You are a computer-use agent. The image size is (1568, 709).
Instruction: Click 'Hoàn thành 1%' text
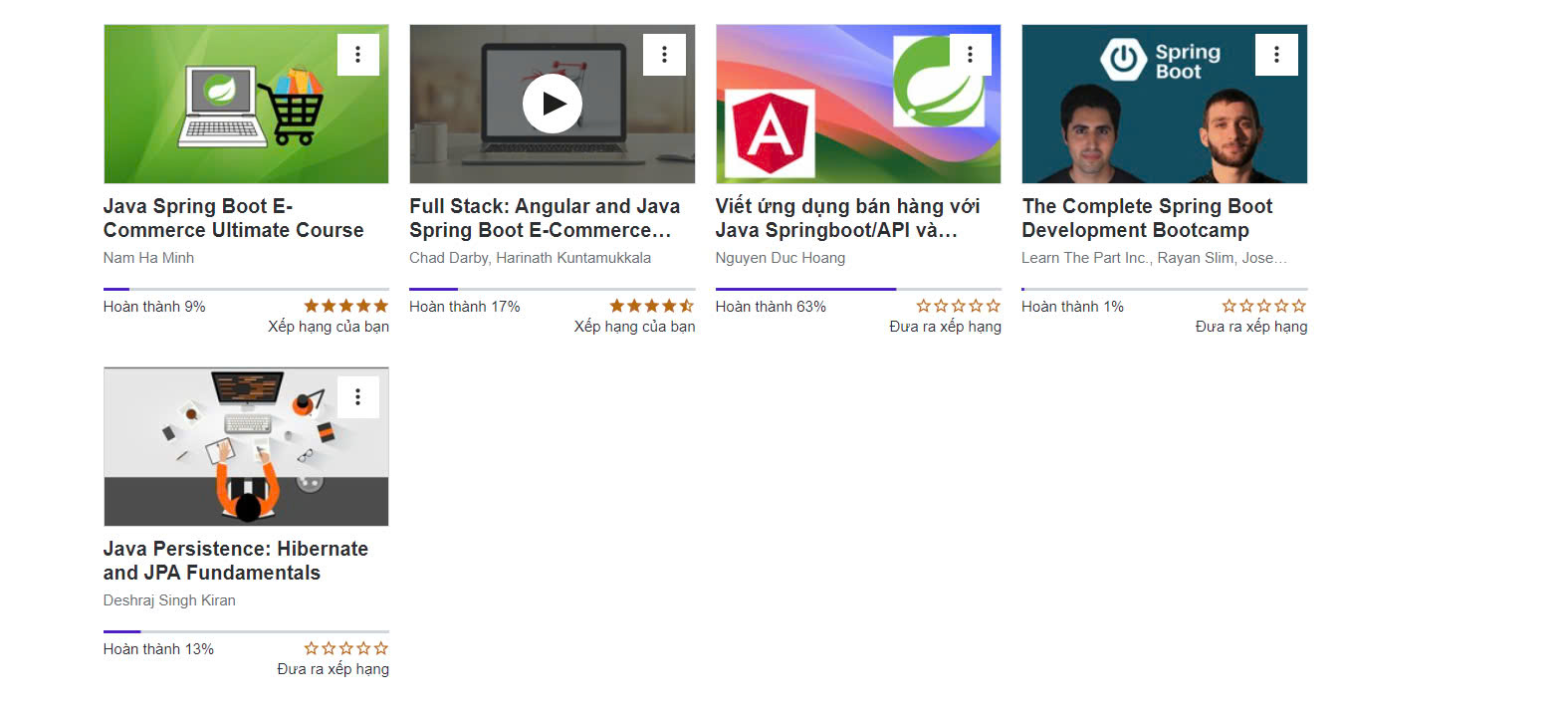tap(1072, 307)
